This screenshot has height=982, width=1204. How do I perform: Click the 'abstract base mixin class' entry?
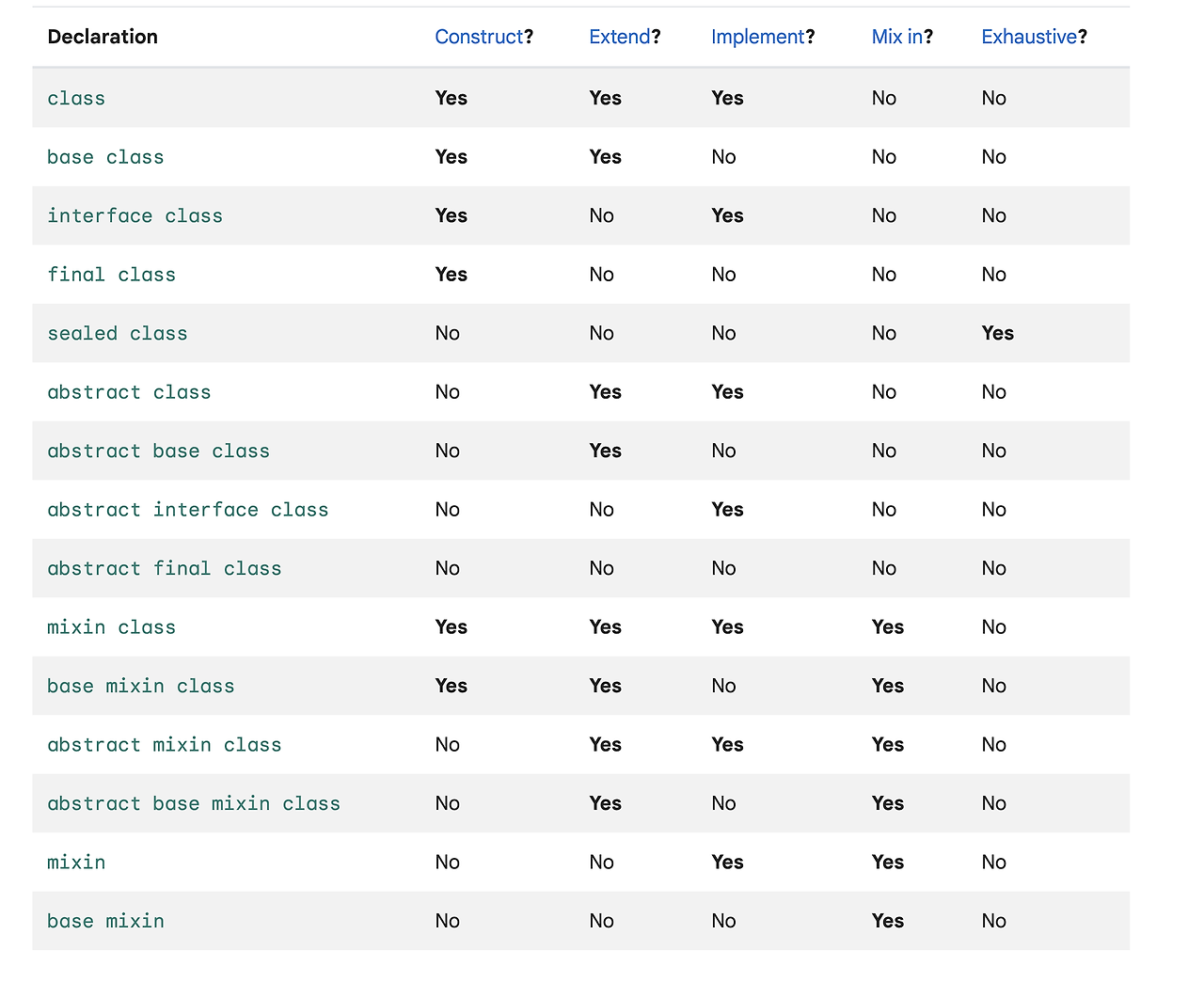pos(194,803)
